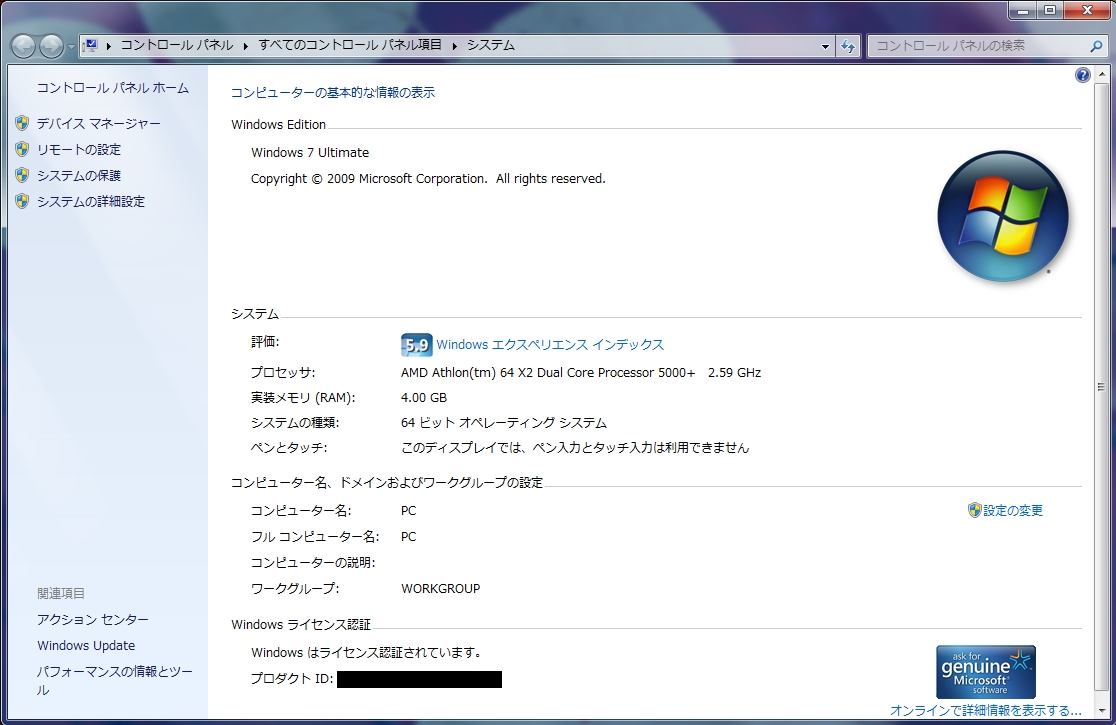
Task: Open Windows エクスペリエンス インデックス link
Action: pos(550,345)
